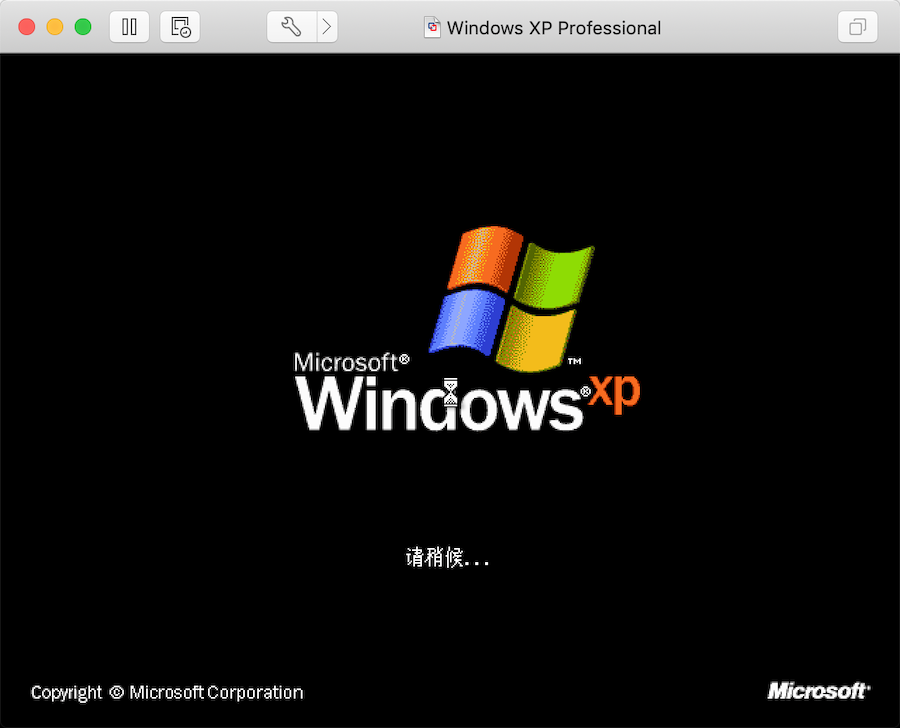900x728 pixels.
Task: Click the red close window button
Action: [x=26, y=27]
